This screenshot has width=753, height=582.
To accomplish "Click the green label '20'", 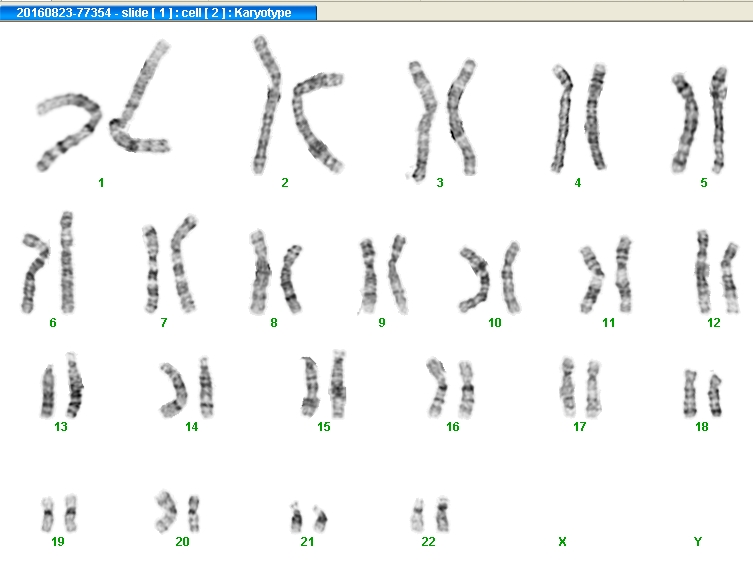I will tap(182, 542).
